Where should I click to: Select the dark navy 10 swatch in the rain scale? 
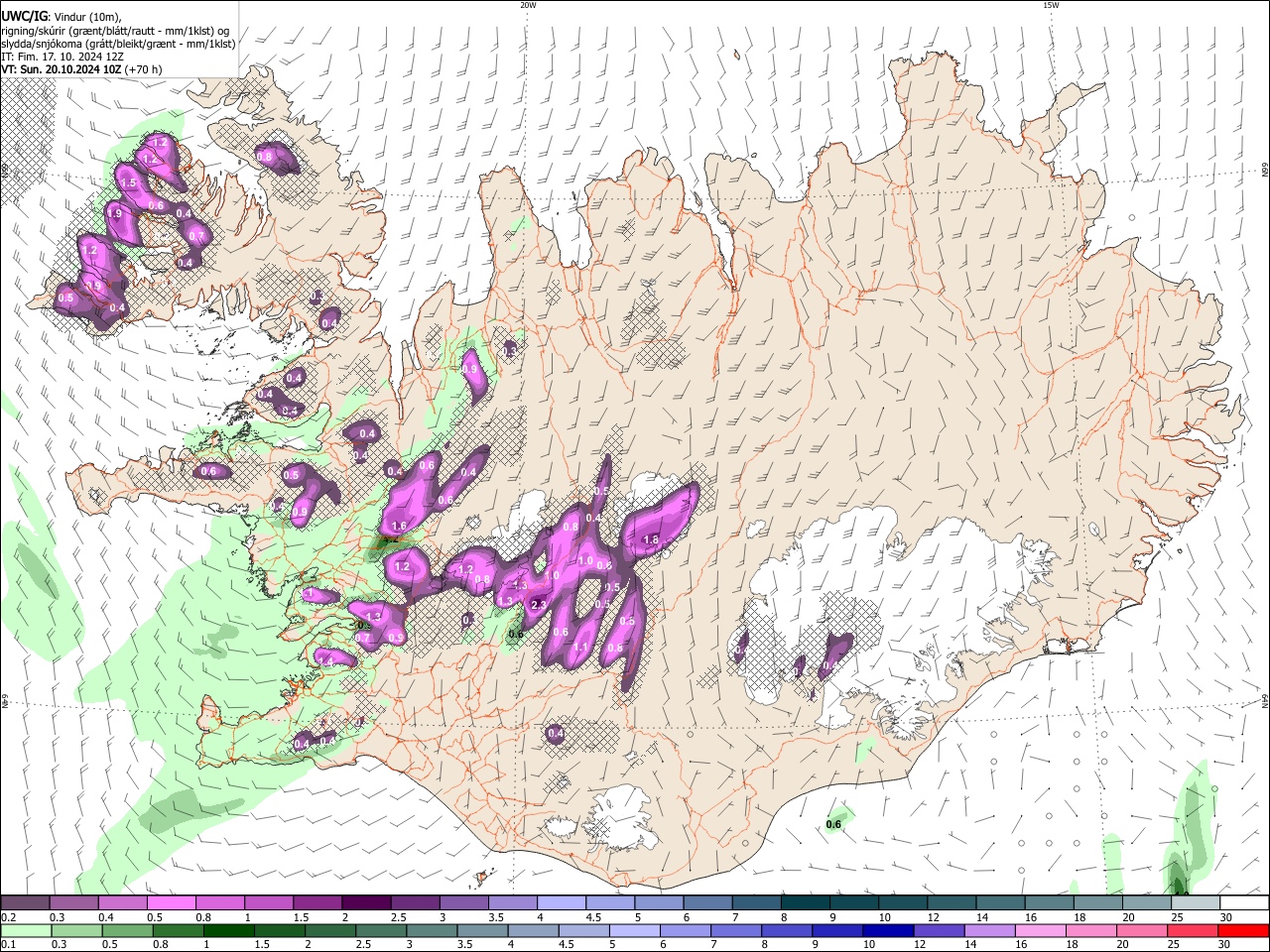889,930
